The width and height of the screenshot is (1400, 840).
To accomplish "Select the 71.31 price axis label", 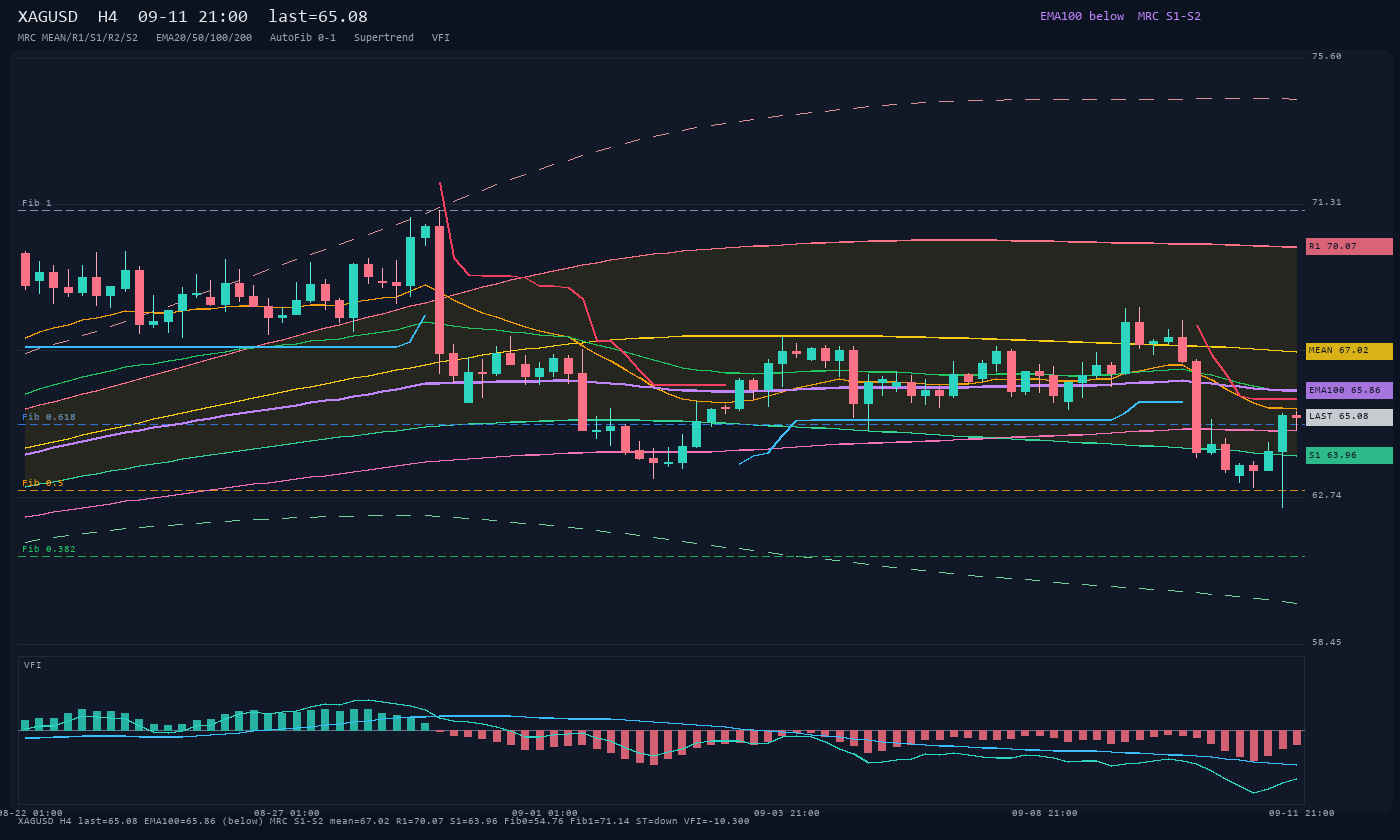I will (1327, 202).
